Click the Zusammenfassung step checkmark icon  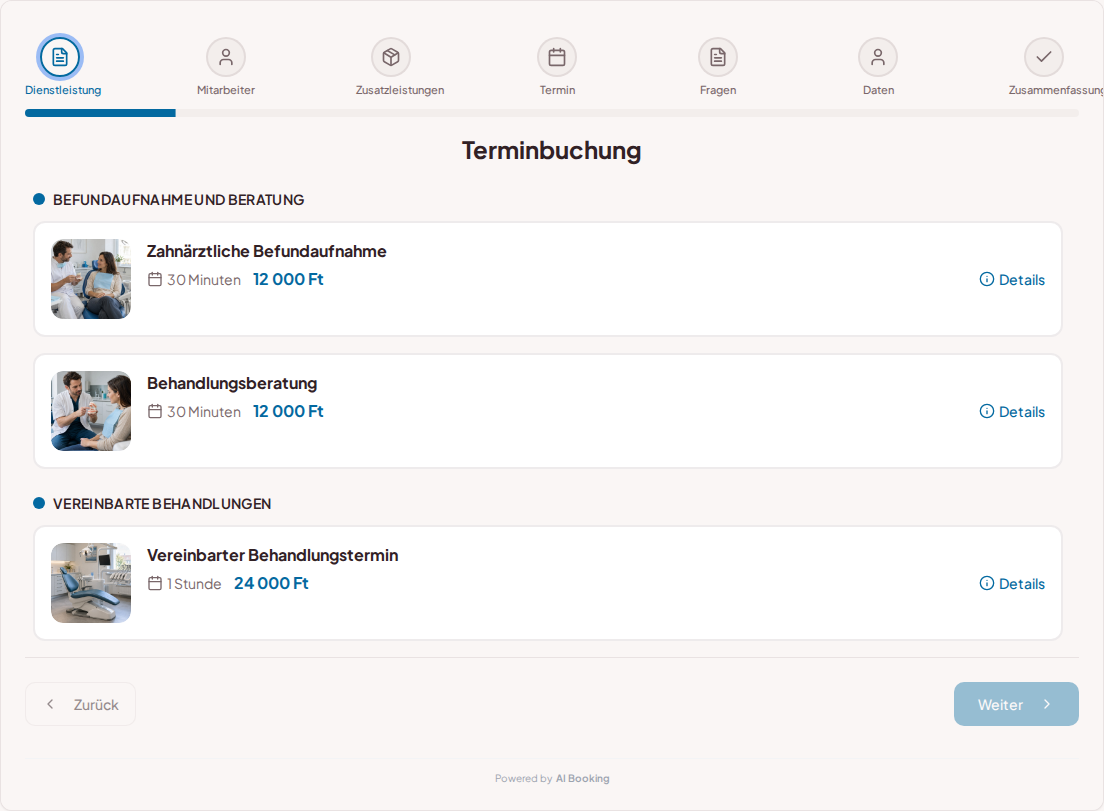coord(1044,56)
